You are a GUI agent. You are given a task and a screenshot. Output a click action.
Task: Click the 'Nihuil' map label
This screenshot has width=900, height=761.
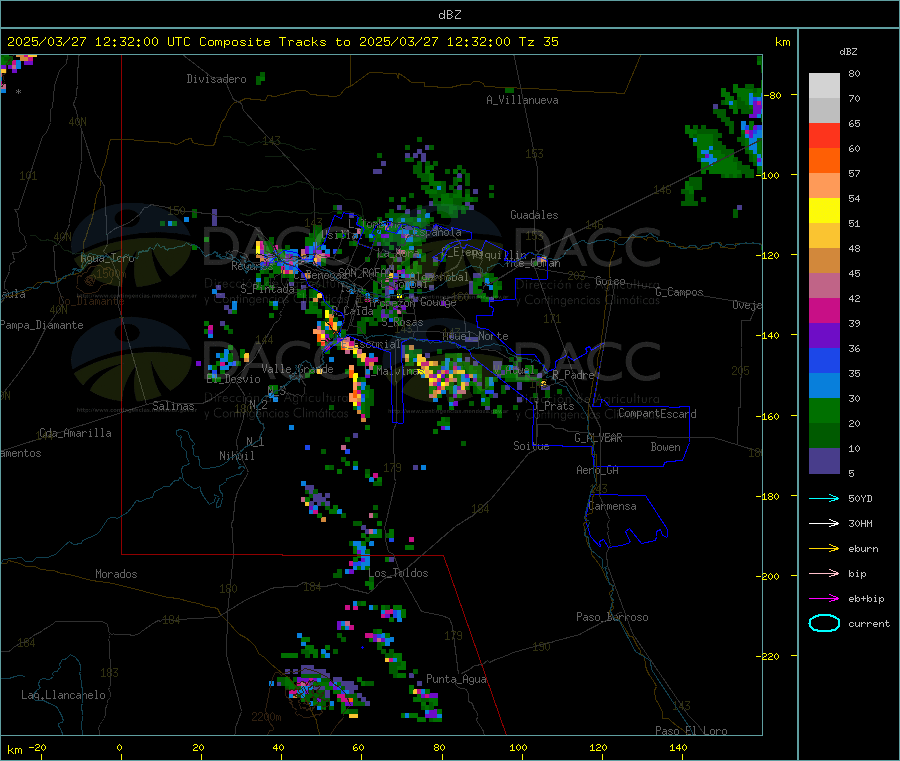coord(236,456)
